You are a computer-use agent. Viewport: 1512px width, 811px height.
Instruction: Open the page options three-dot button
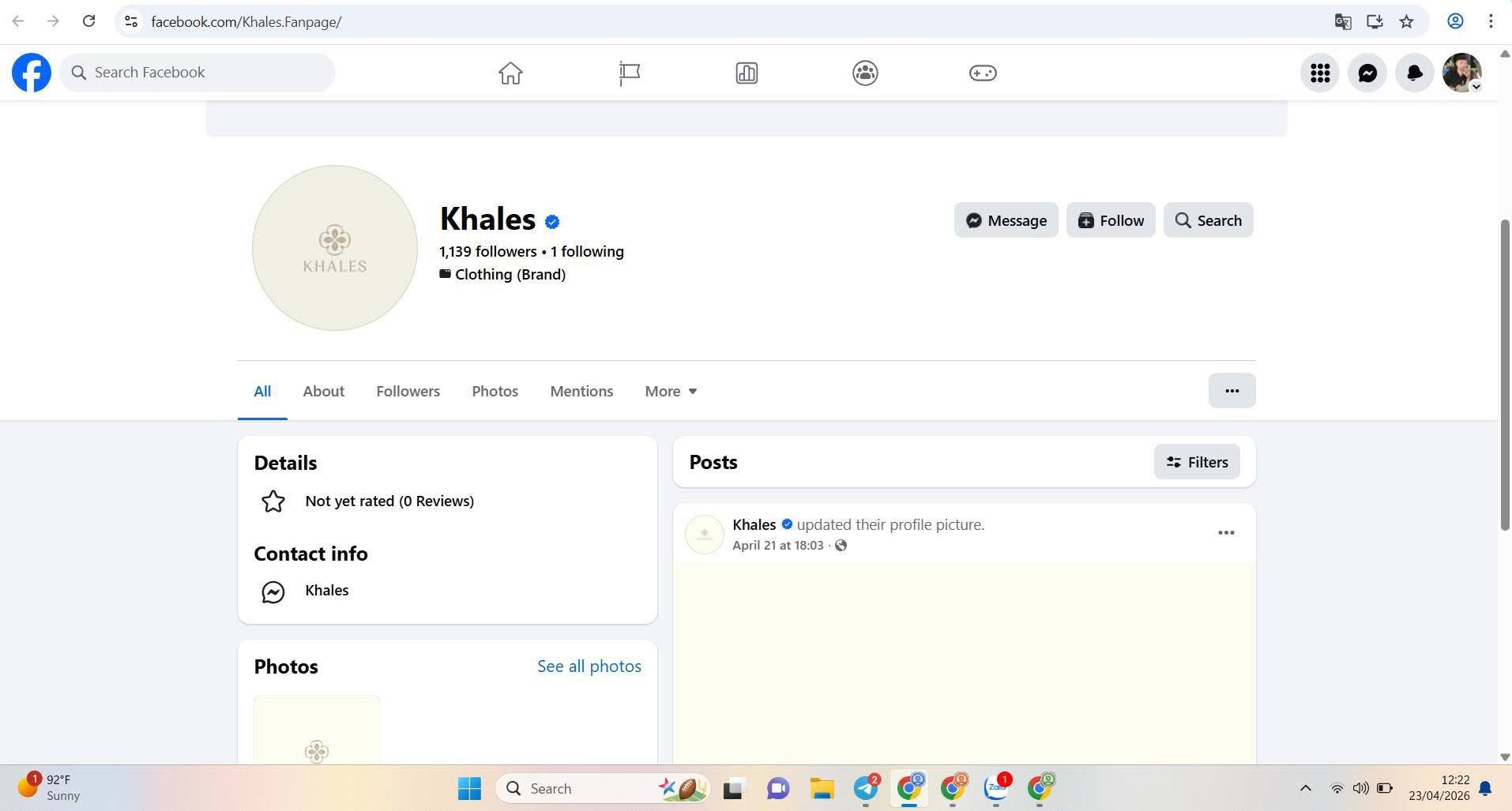point(1232,391)
